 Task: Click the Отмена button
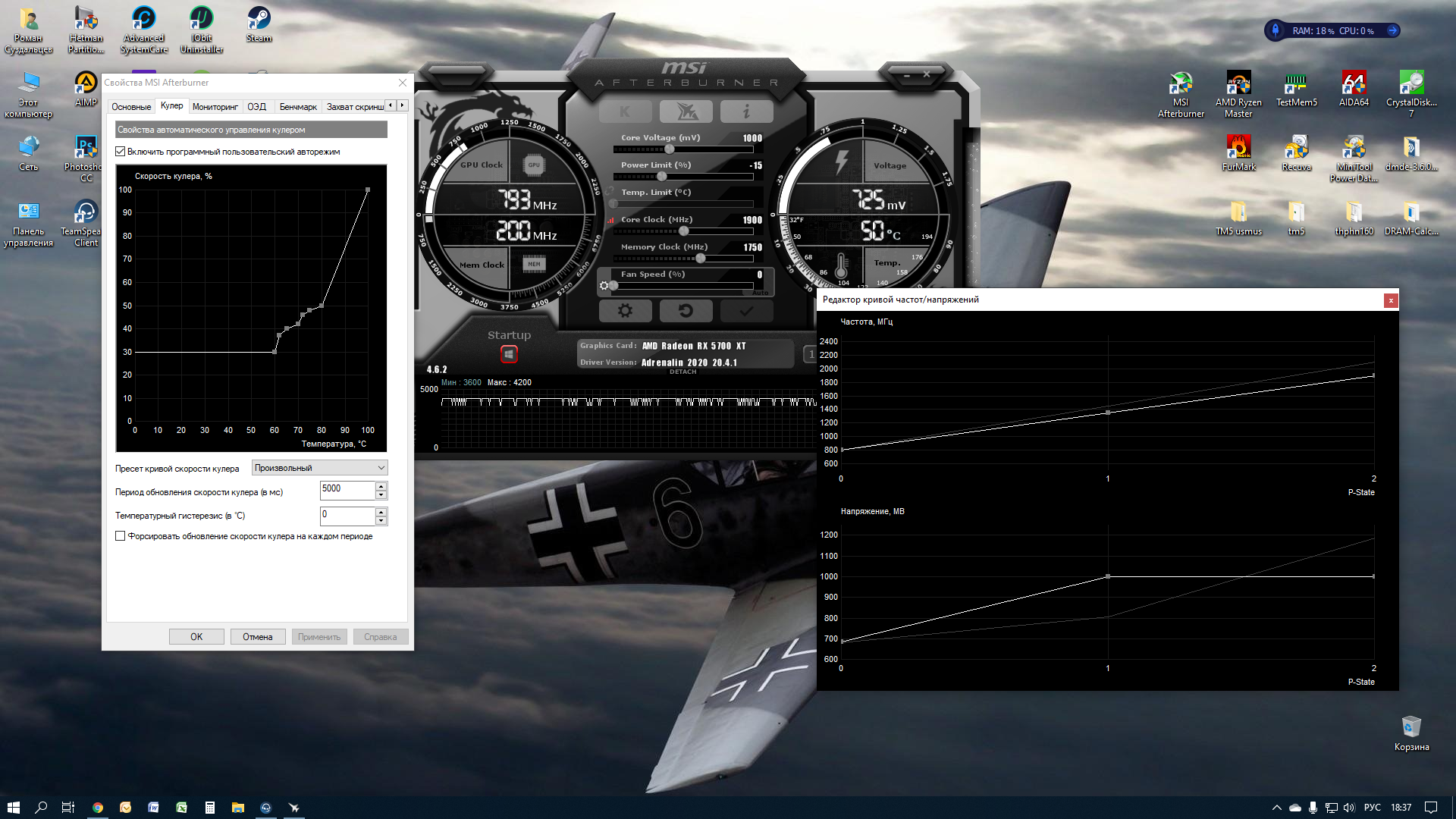tap(257, 637)
